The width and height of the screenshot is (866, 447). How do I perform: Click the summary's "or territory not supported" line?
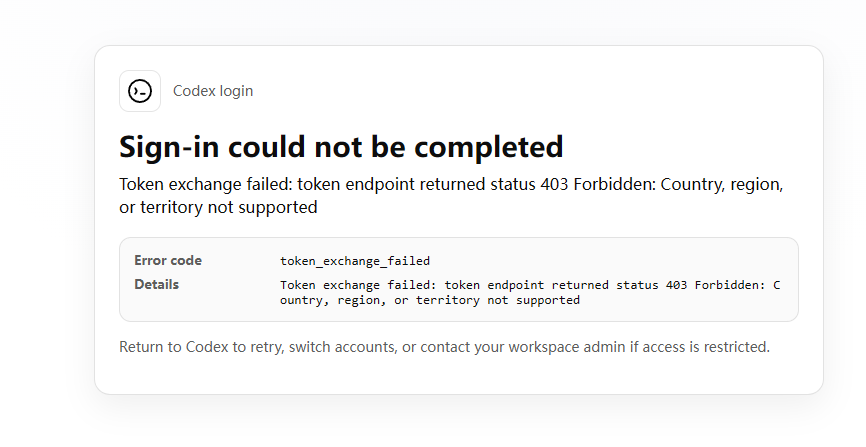tap(218, 207)
